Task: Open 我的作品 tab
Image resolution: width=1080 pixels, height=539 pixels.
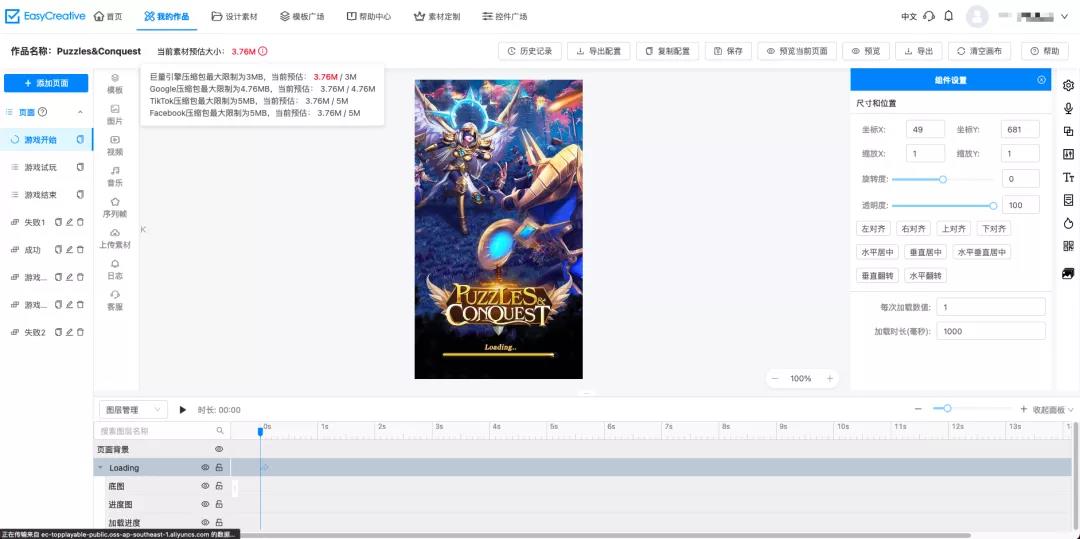Action: 167,17
